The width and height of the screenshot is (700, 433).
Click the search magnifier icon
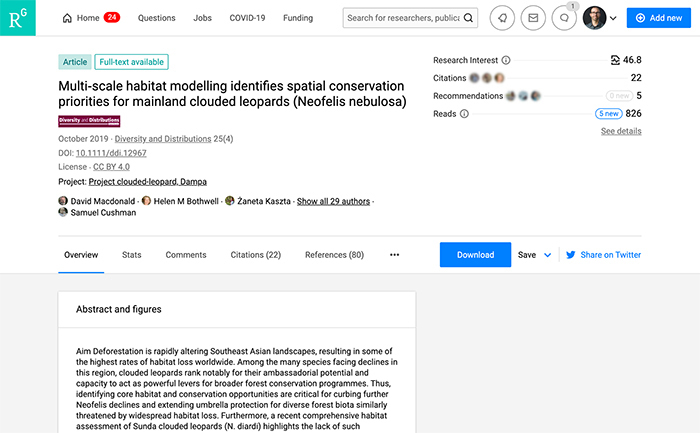(469, 18)
